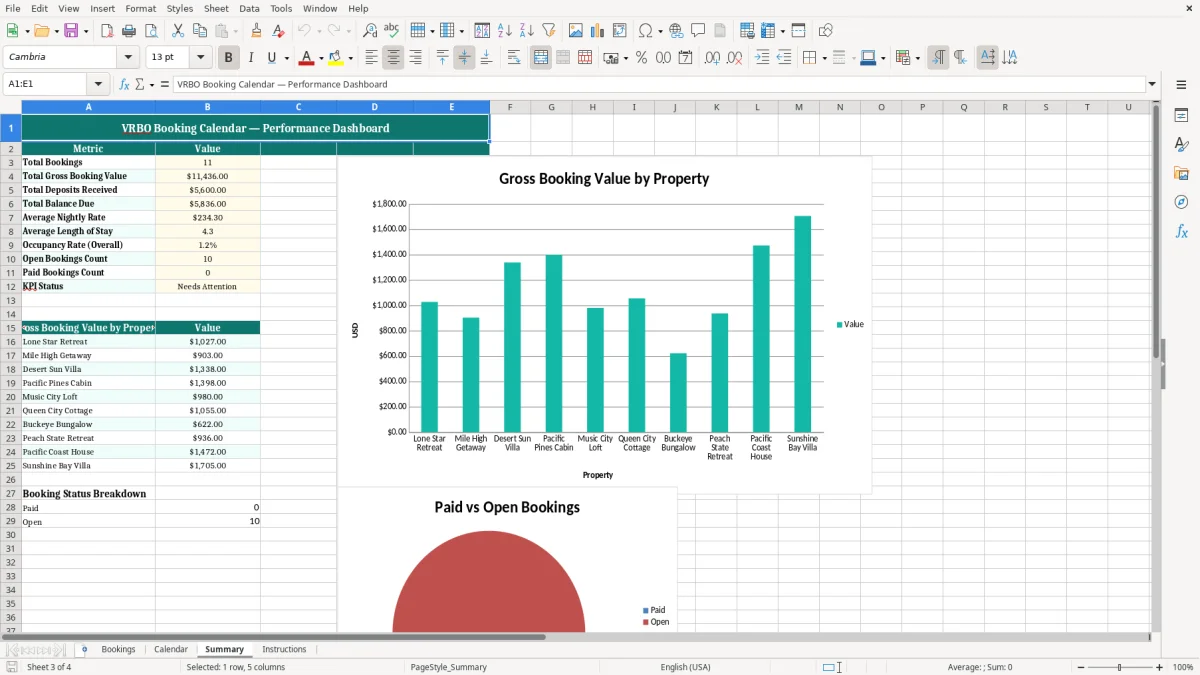Viewport: 1200px width, 675px height.
Task: Select the Clone Formatting paintbrush
Action: point(257,31)
